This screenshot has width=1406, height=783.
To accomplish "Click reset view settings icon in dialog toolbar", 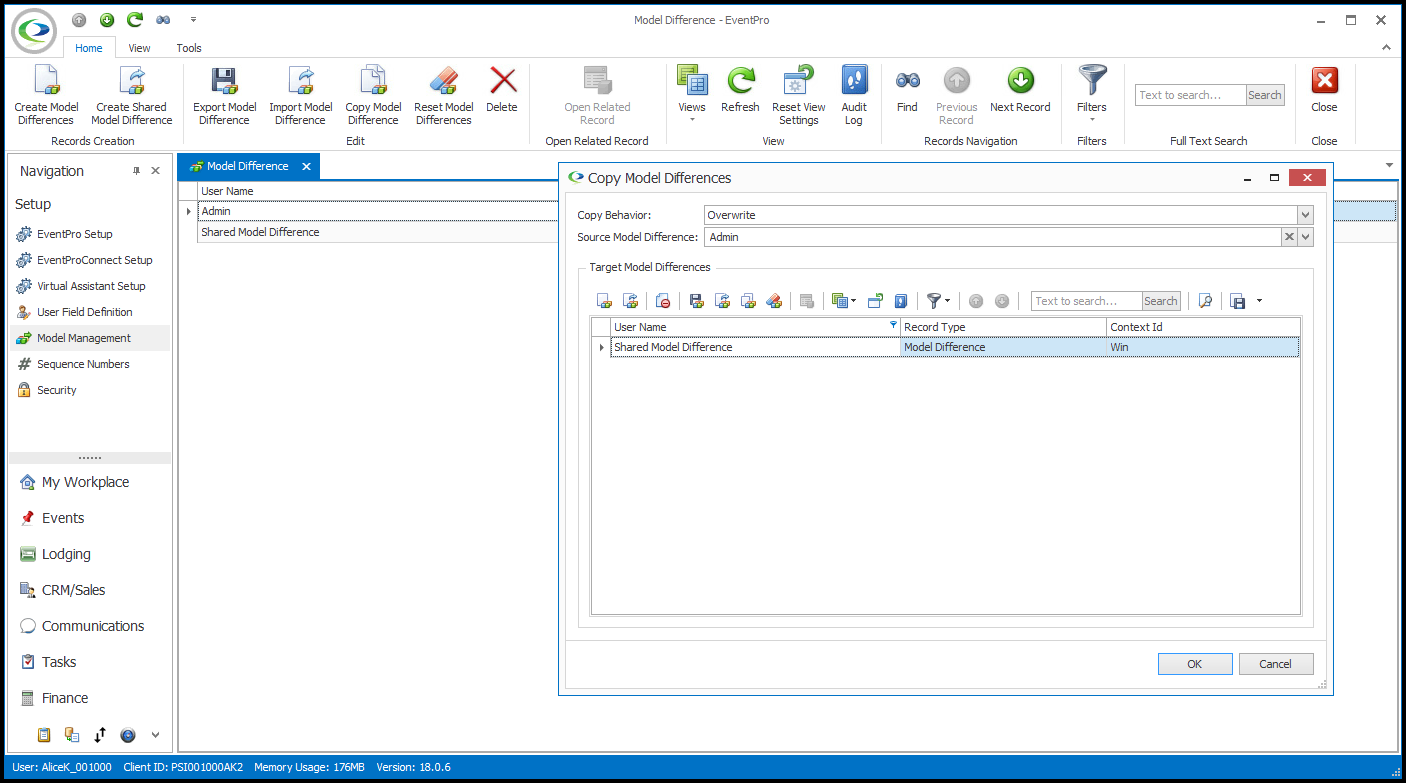I will 875,301.
